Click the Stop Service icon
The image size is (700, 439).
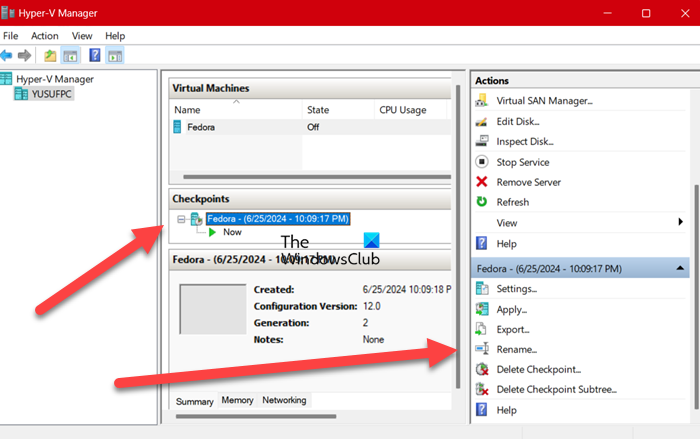(x=482, y=162)
